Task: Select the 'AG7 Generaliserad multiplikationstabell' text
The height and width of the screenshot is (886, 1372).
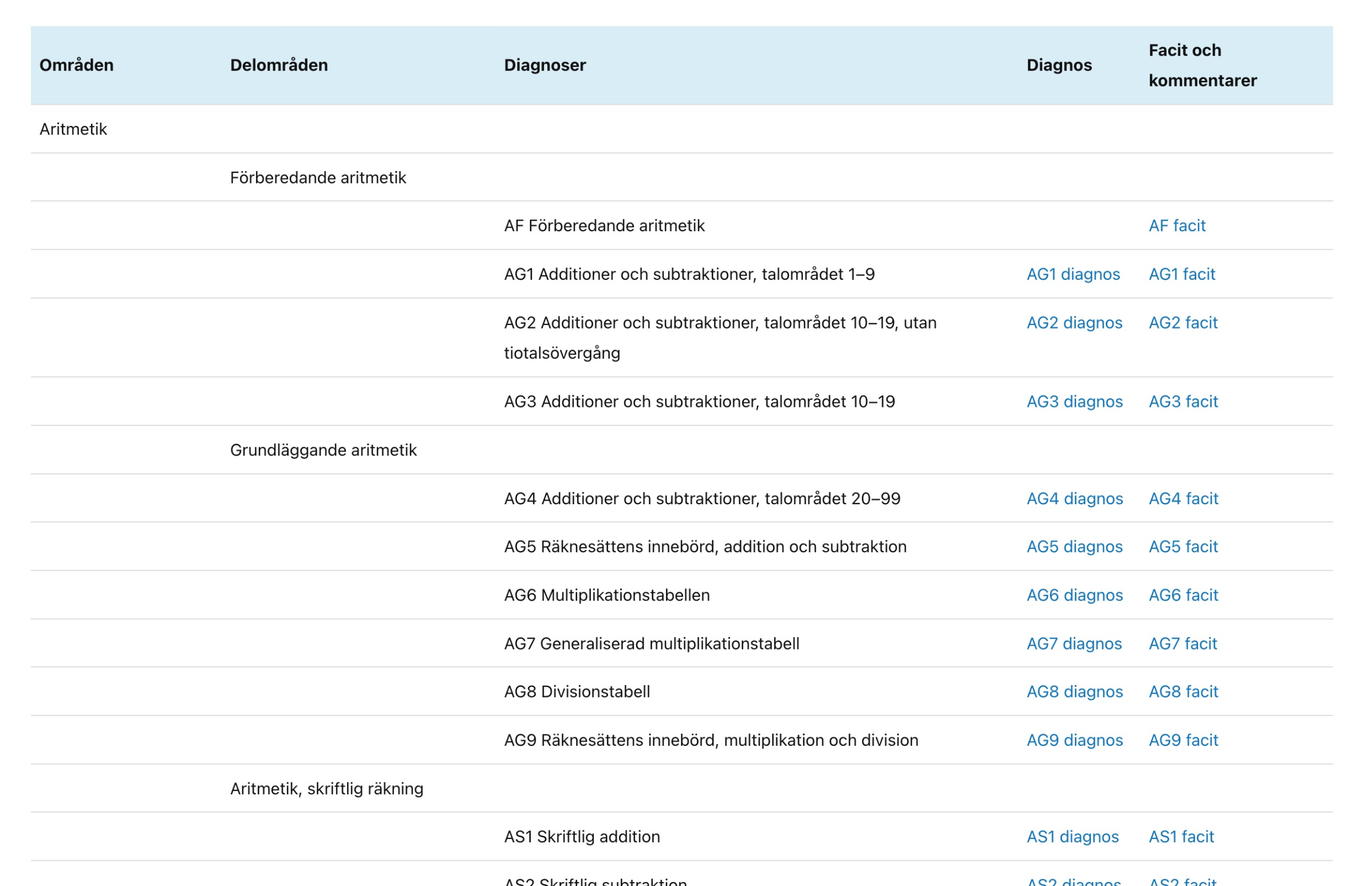Action: pyautogui.click(x=652, y=643)
